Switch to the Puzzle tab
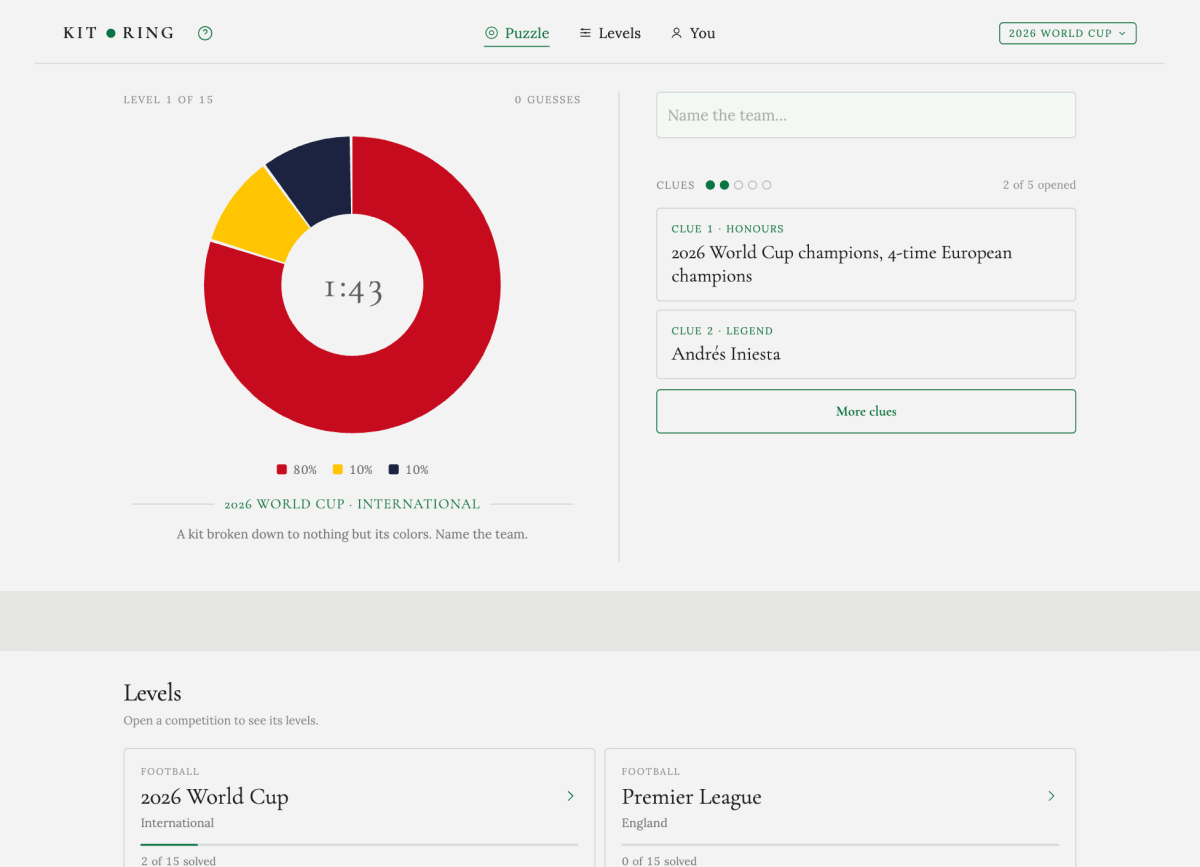Image resolution: width=1200 pixels, height=867 pixels. tap(517, 33)
